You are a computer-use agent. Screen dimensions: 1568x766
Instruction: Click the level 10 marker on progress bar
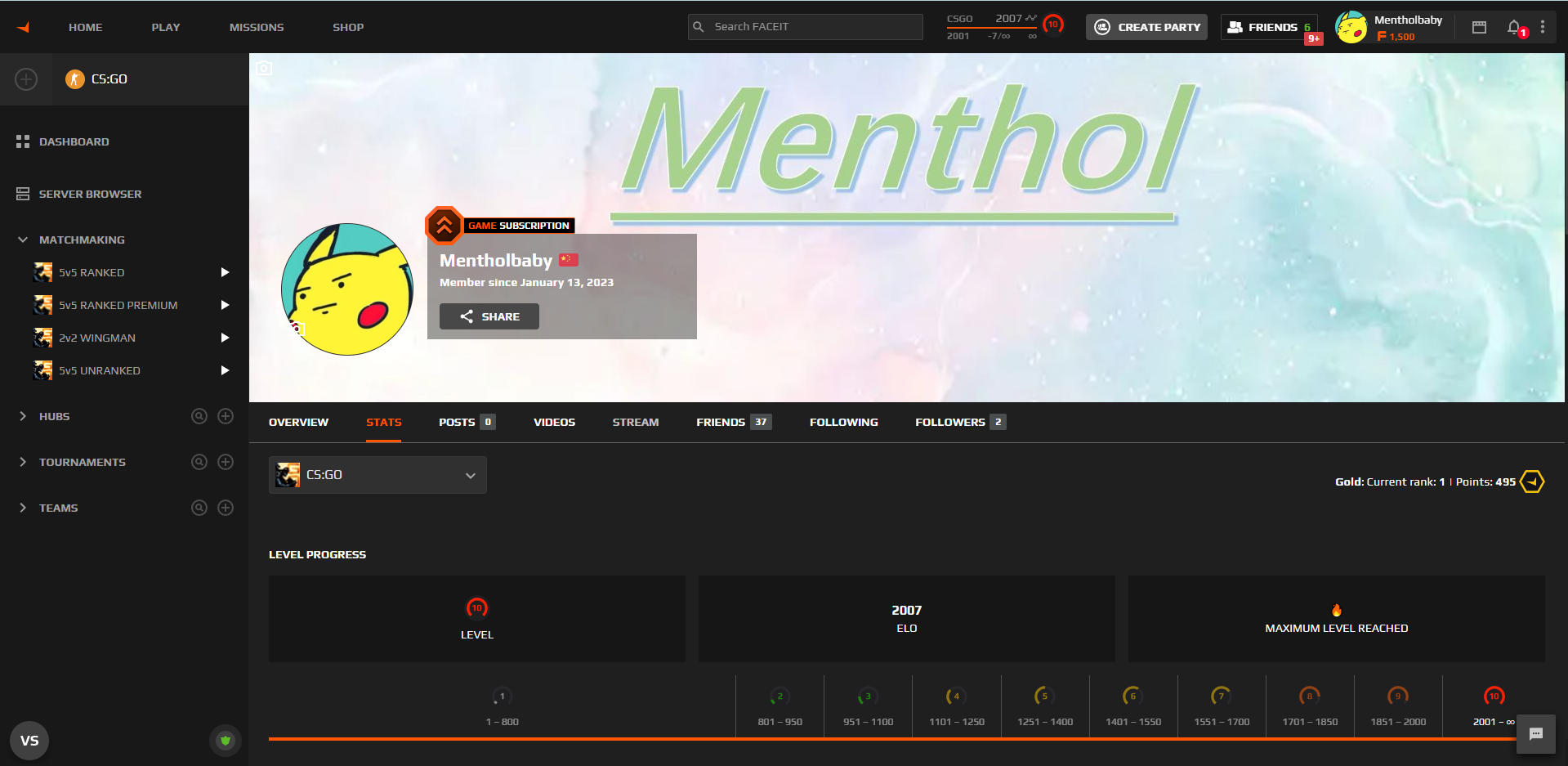pyautogui.click(x=1494, y=696)
